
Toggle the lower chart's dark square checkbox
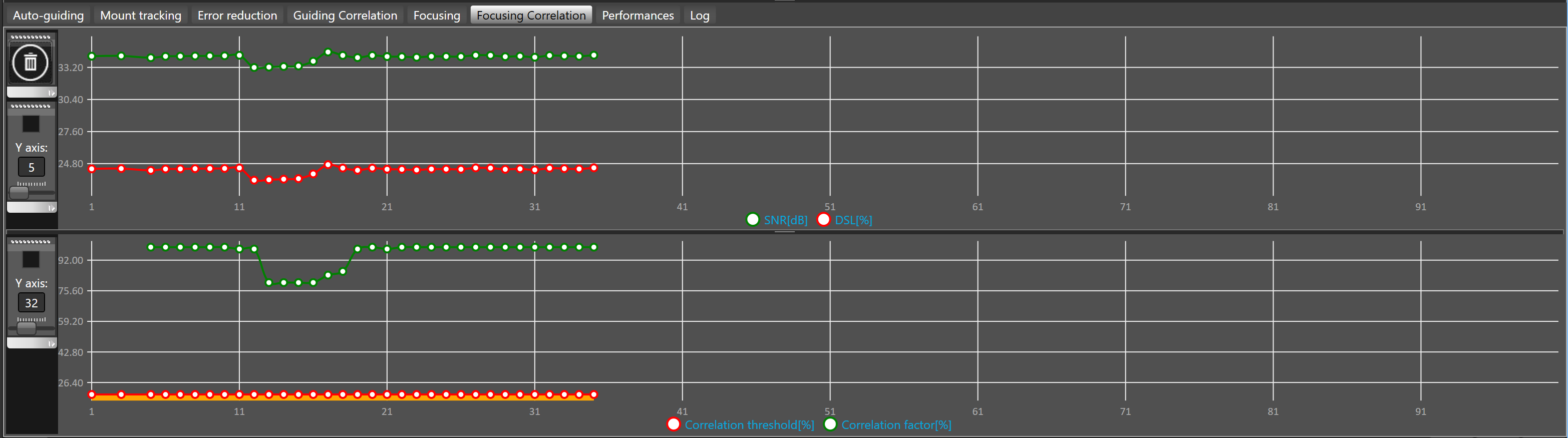(x=31, y=260)
